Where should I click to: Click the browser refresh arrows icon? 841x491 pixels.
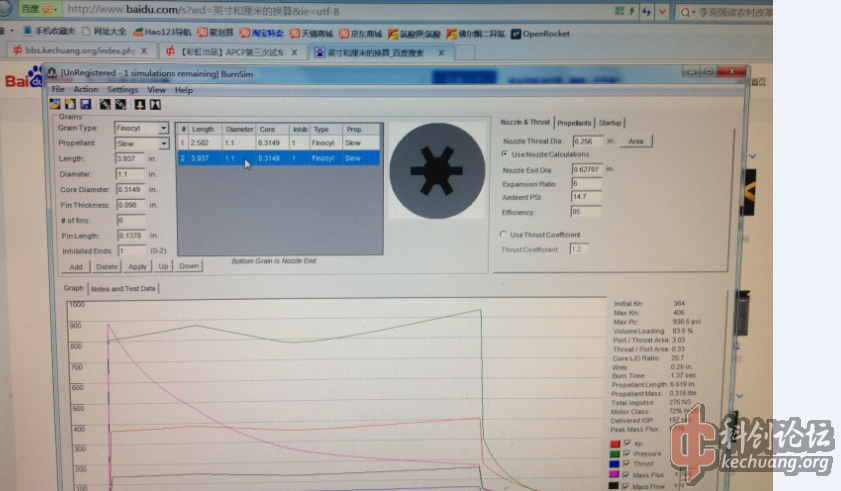pyautogui.click(x=647, y=11)
